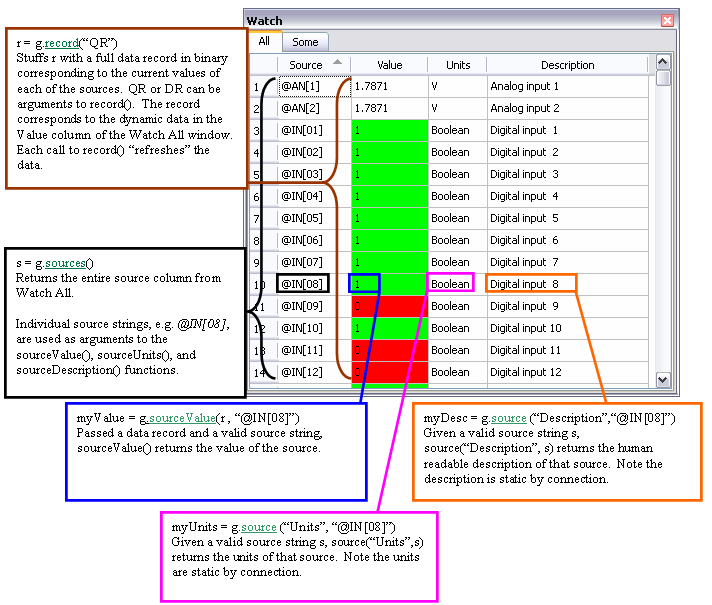Select the @AN[1] source cell

pos(299,87)
